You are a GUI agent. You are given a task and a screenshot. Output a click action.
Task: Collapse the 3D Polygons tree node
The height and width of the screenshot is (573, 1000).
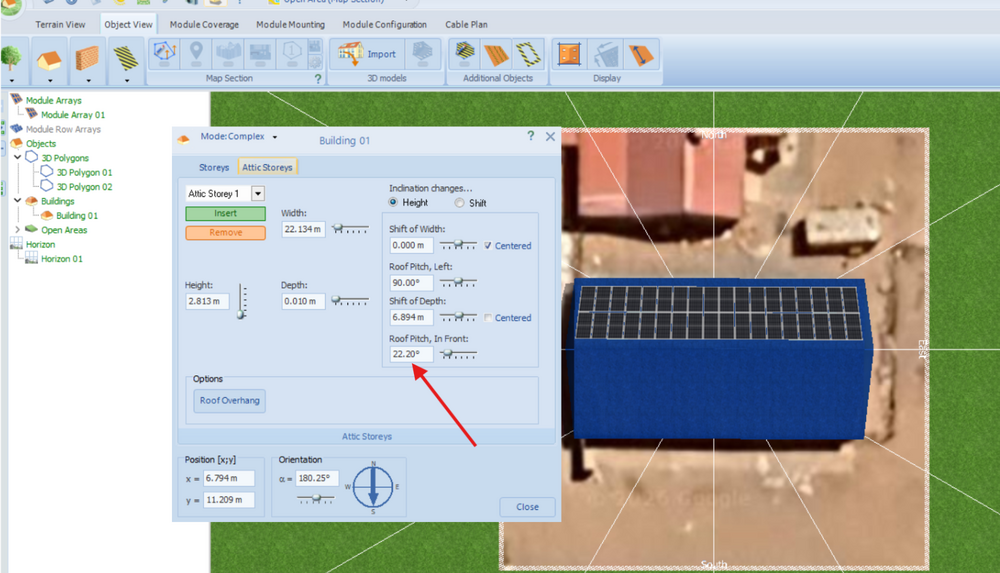[x=18, y=157]
